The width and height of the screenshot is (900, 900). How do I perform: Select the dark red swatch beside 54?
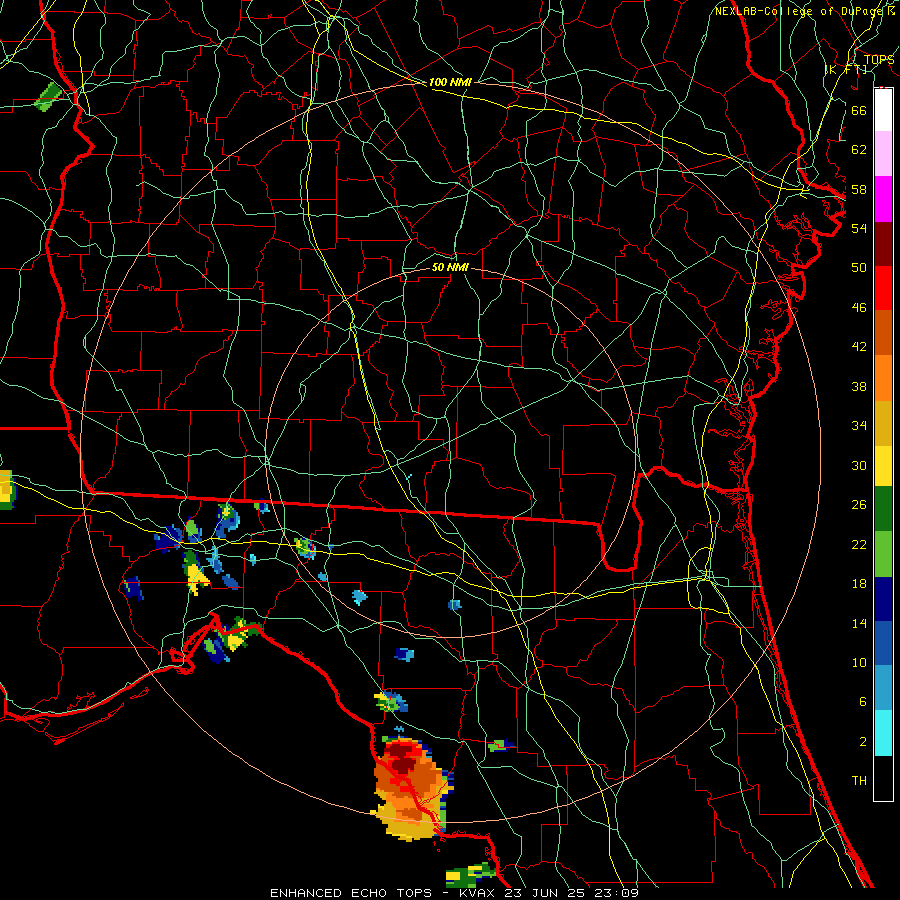883,244
